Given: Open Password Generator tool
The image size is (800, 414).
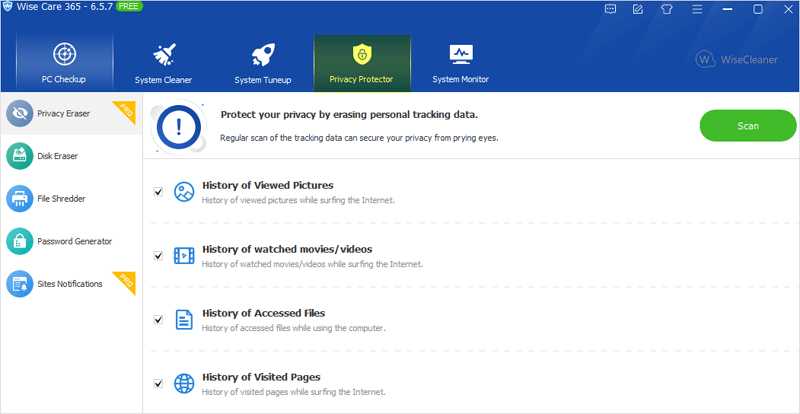Looking at the screenshot, I should (x=71, y=241).
